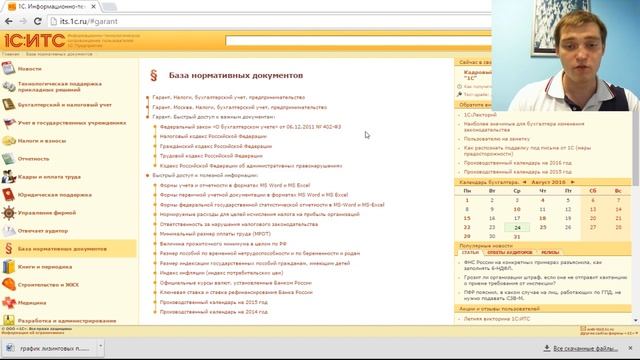Viewport: 640px width, 360px height.
Task: Open link Гарант. Москва. Налоги, бухгалтерский учет
Action: pos(240,107)
